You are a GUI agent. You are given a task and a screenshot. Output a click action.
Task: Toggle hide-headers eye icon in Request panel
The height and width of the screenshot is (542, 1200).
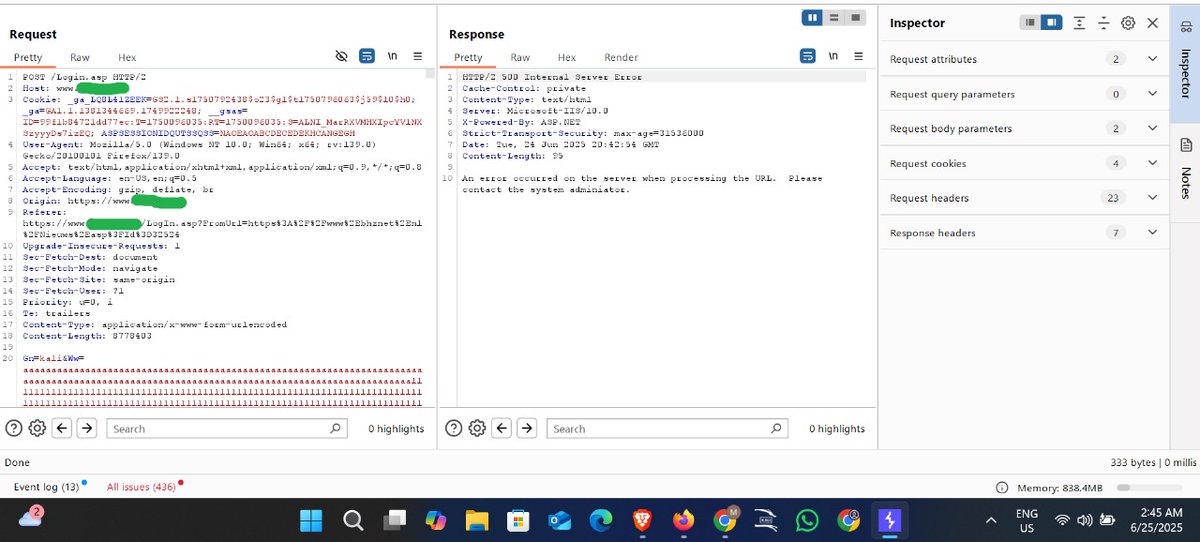coord(341,57)
